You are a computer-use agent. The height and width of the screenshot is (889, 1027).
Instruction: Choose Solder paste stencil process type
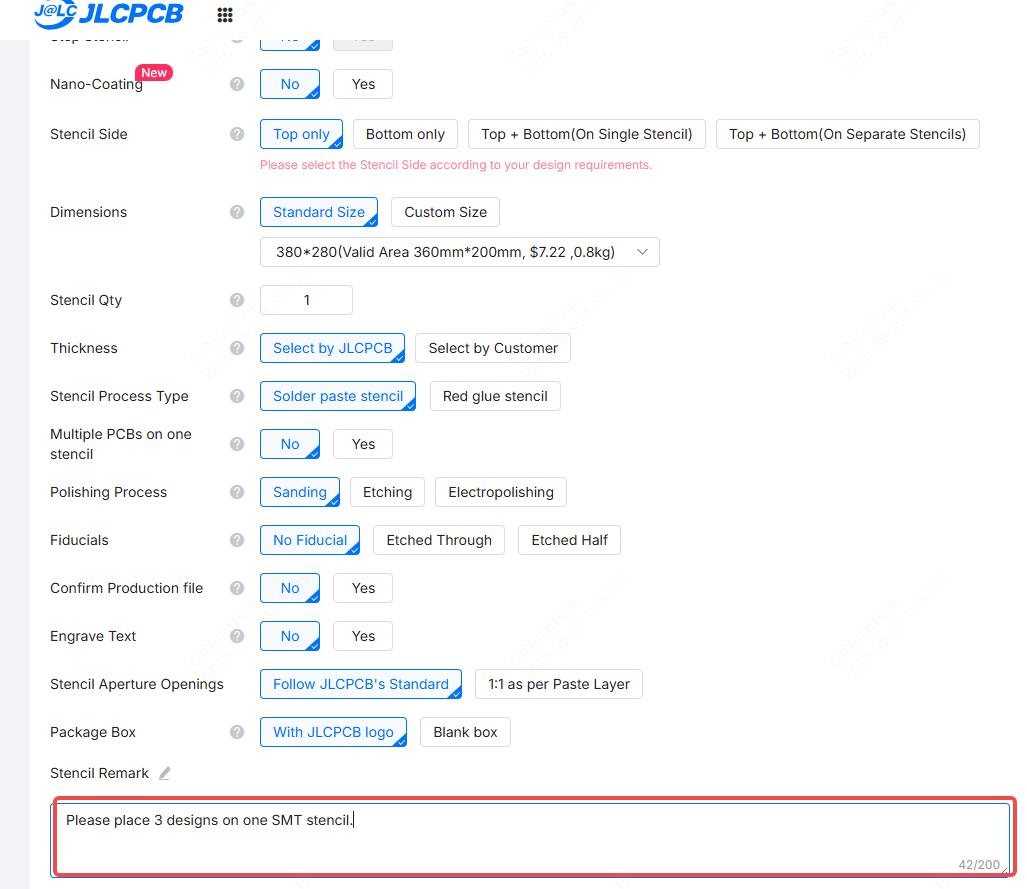338,396
